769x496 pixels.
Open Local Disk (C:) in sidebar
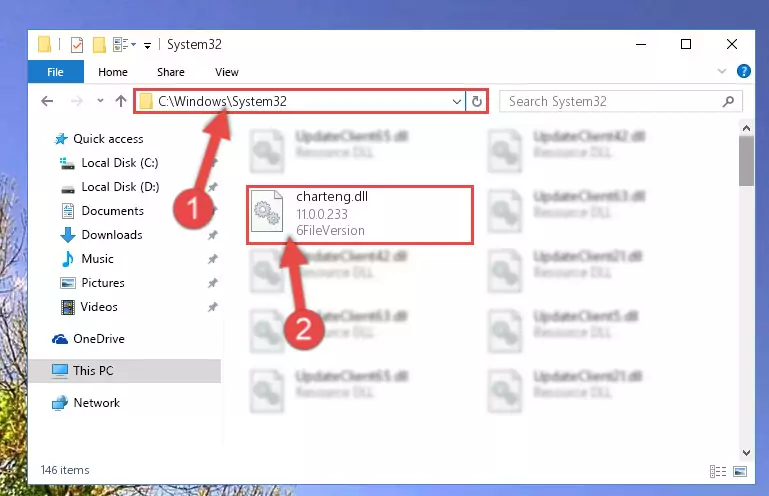point(108,163)
